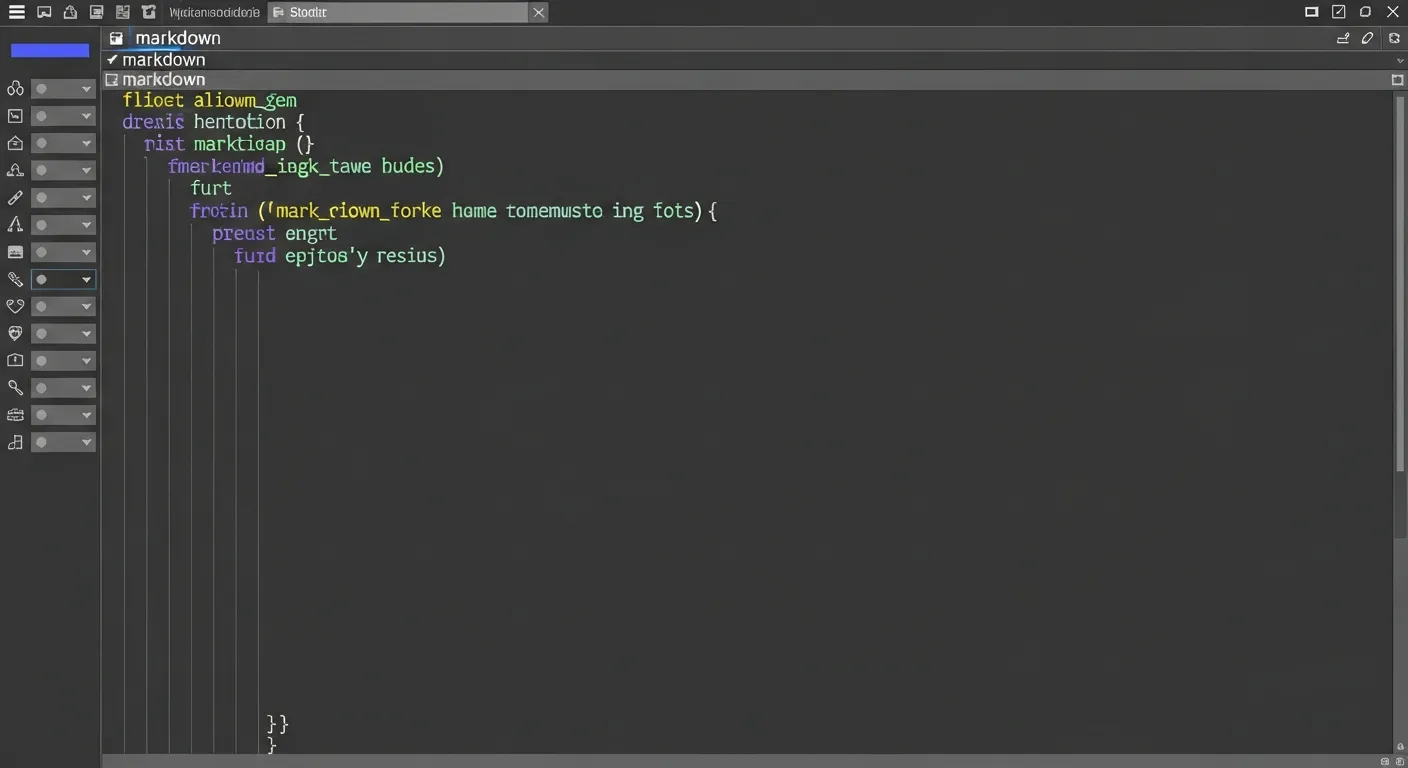
Task: Select the waveform image tool in the sidebar
Action: 15,252
